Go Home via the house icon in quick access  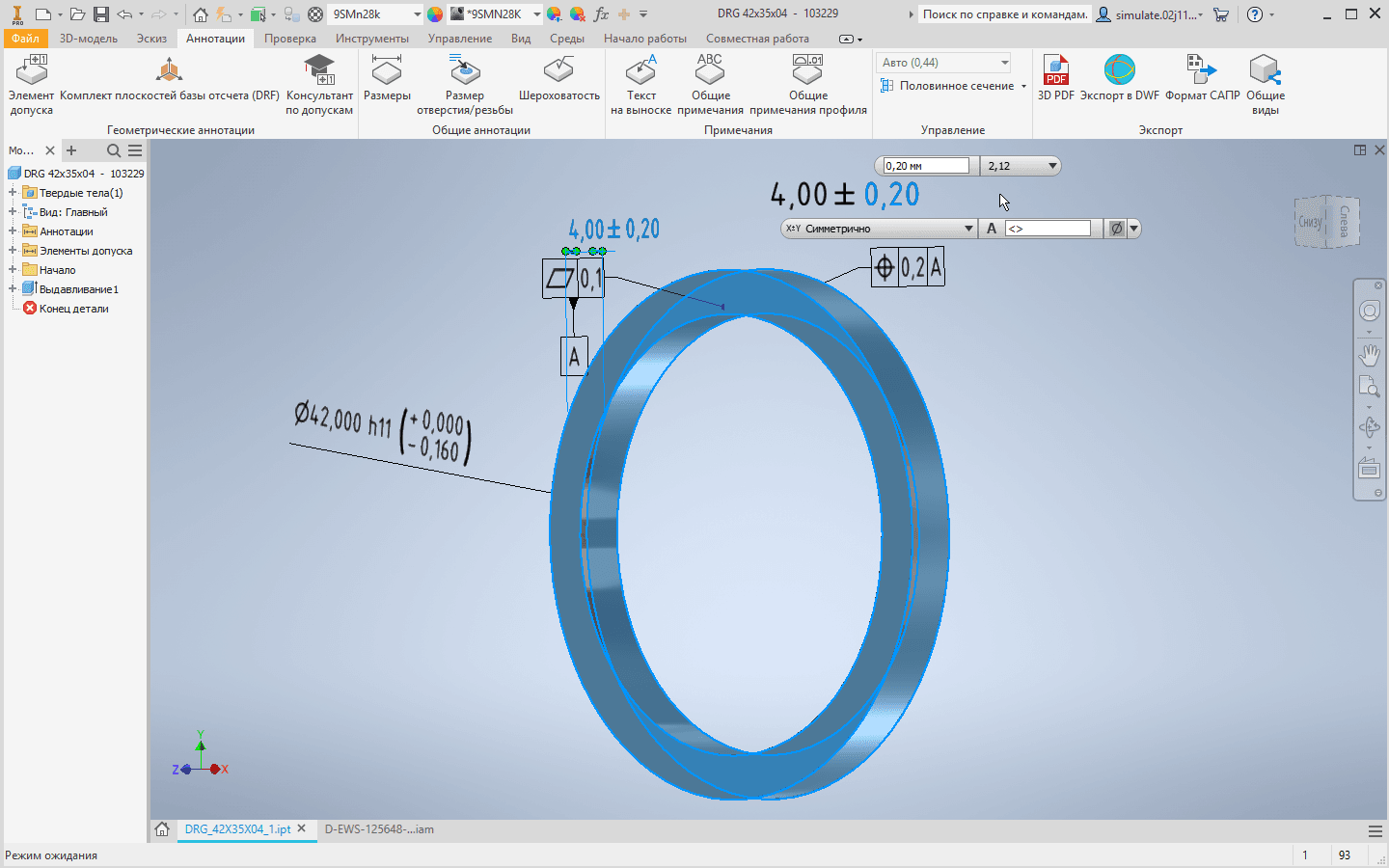tap(201, 14)
